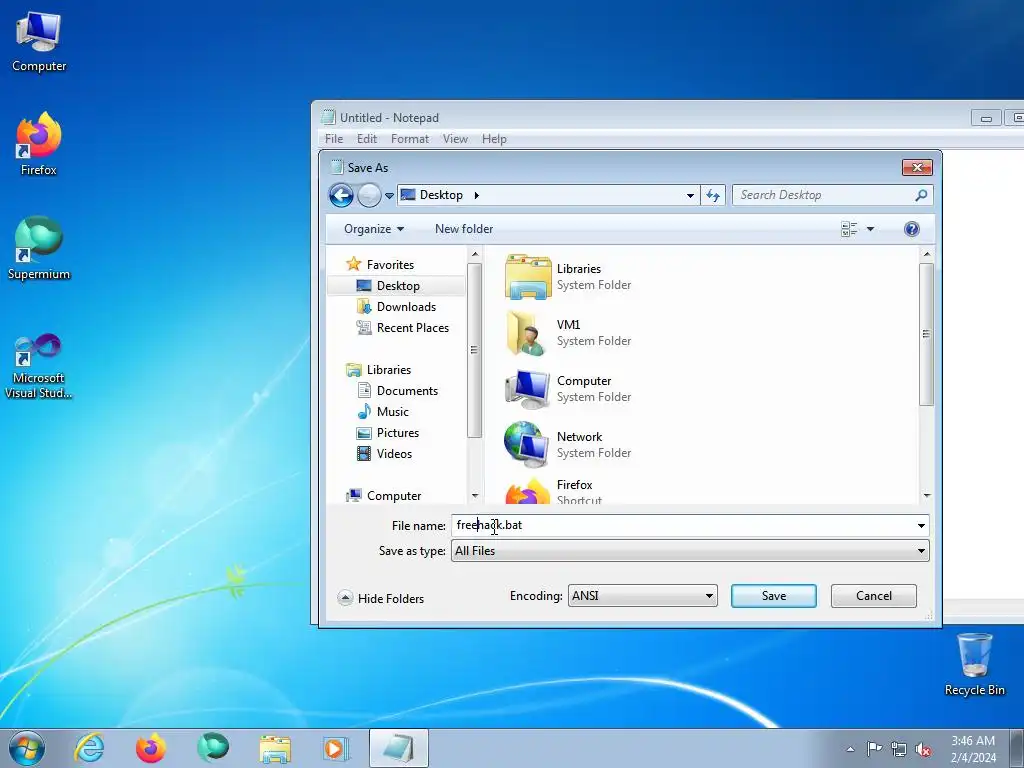Click the Action Center flag tray icon
This screenshot has height=768, width=1024.
874,749
